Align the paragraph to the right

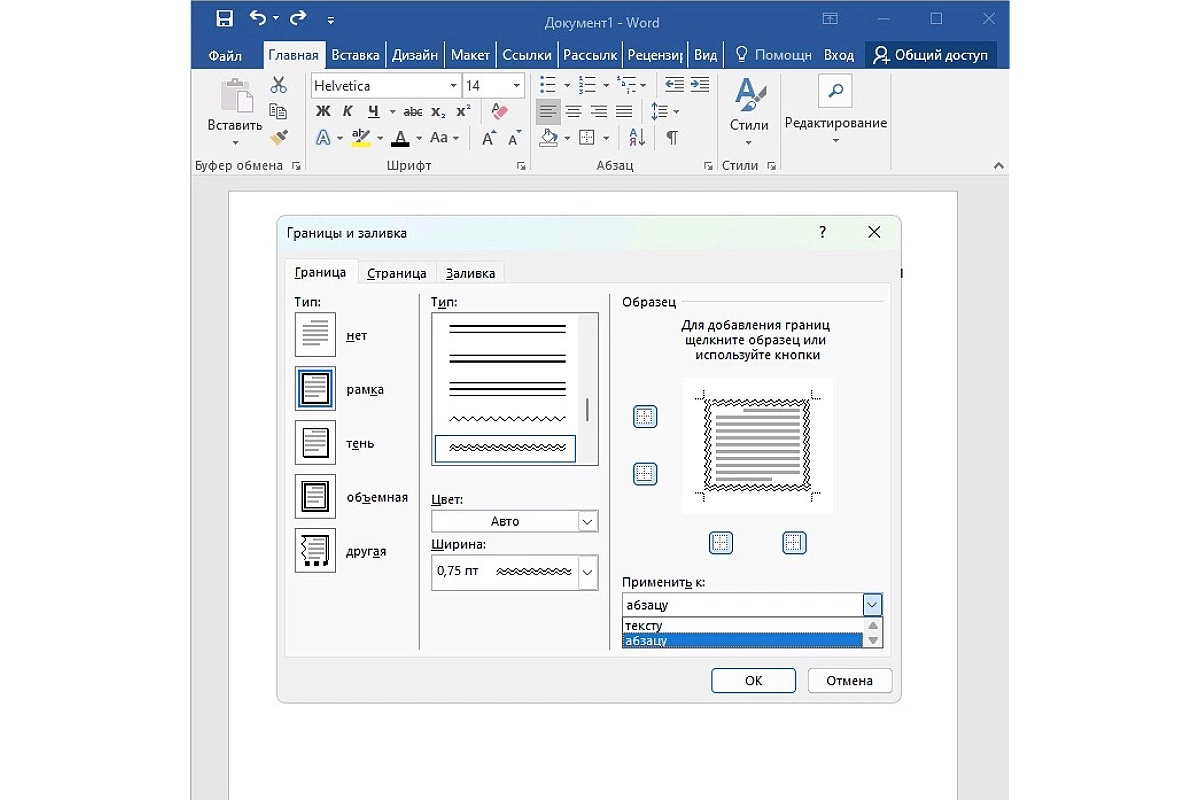[599, 112]
